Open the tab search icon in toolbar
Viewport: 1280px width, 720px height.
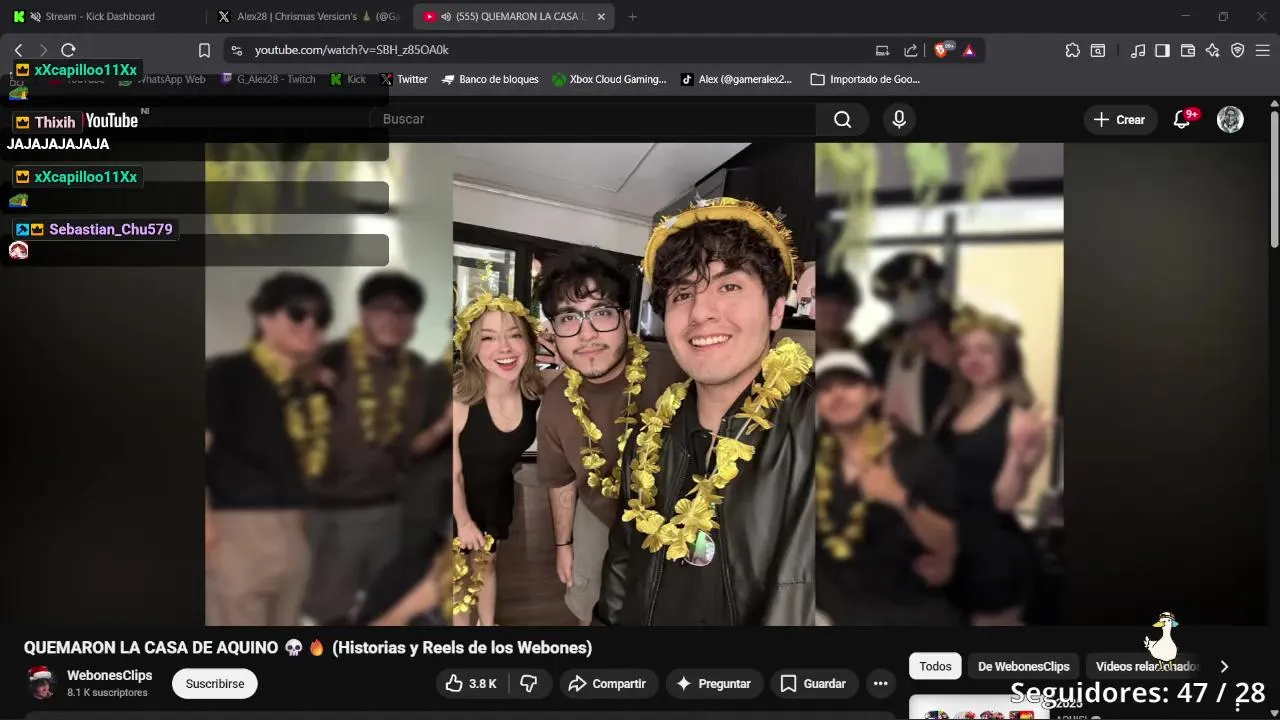(x=1098, y=50)
